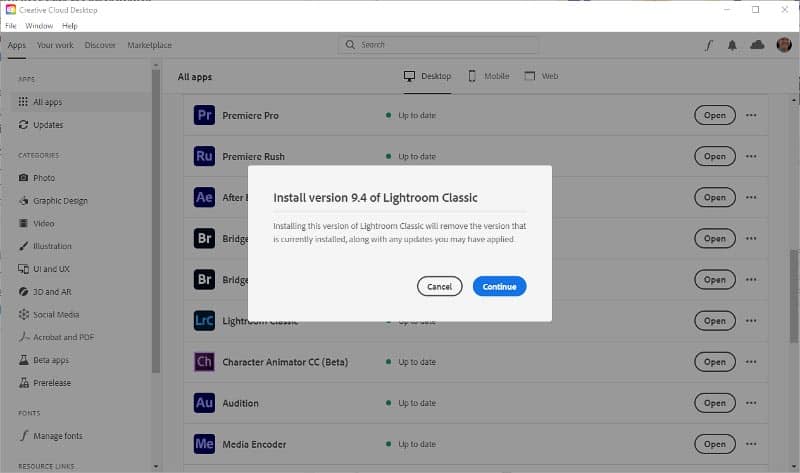Open the Help menu
Image resolution: width=800 pixels, height=473 pixels.
(x=70, y=26)
